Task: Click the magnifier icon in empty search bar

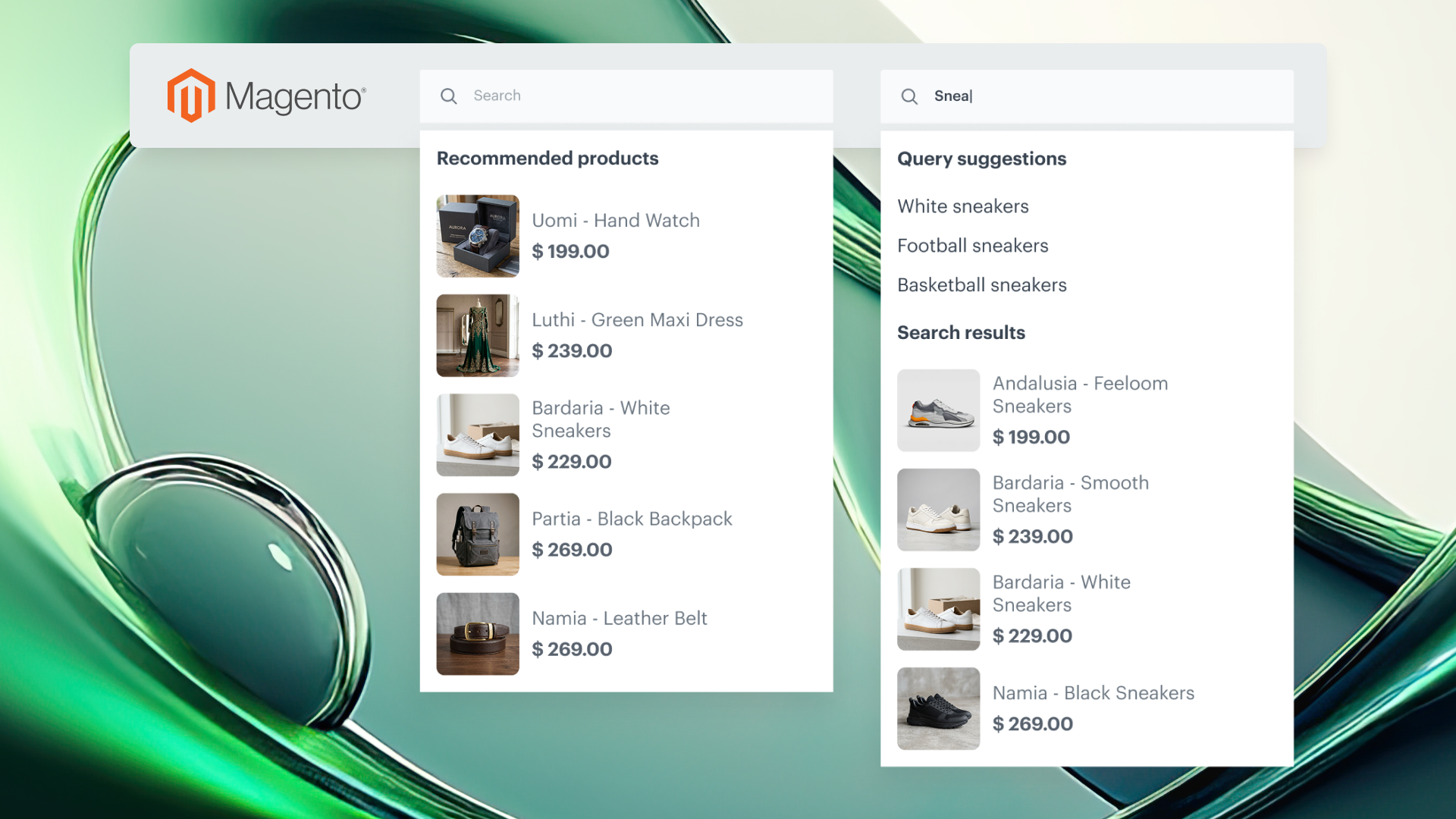Action: tap(449, 96)
